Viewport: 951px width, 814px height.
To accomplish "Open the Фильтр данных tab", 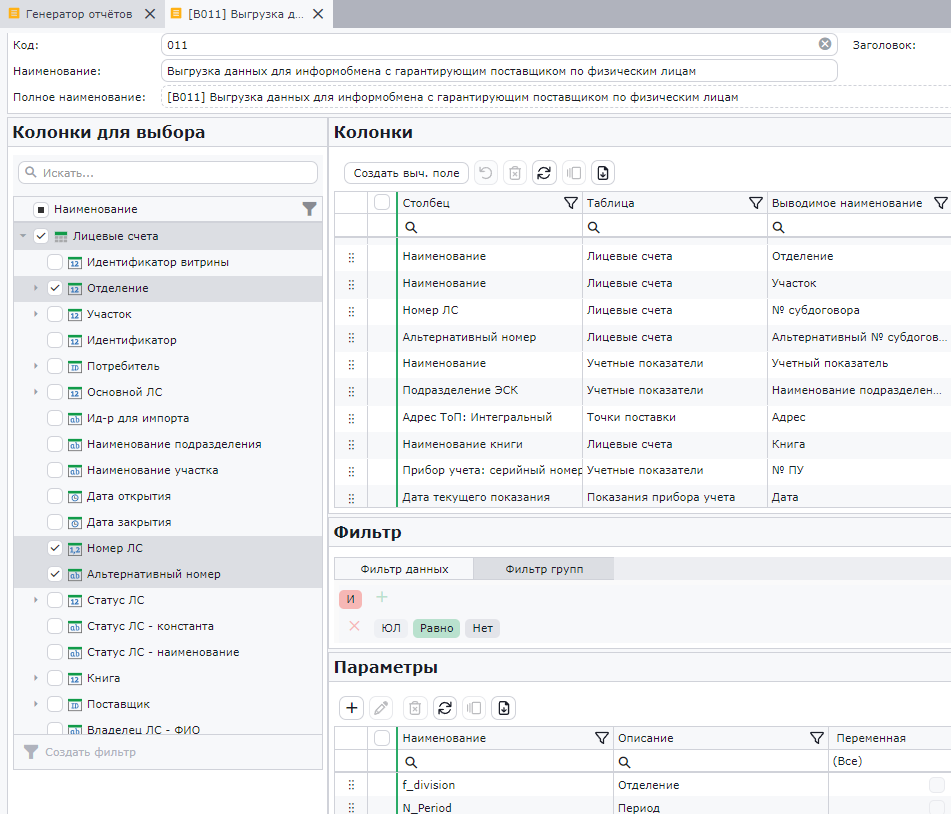I will (404, 569).
